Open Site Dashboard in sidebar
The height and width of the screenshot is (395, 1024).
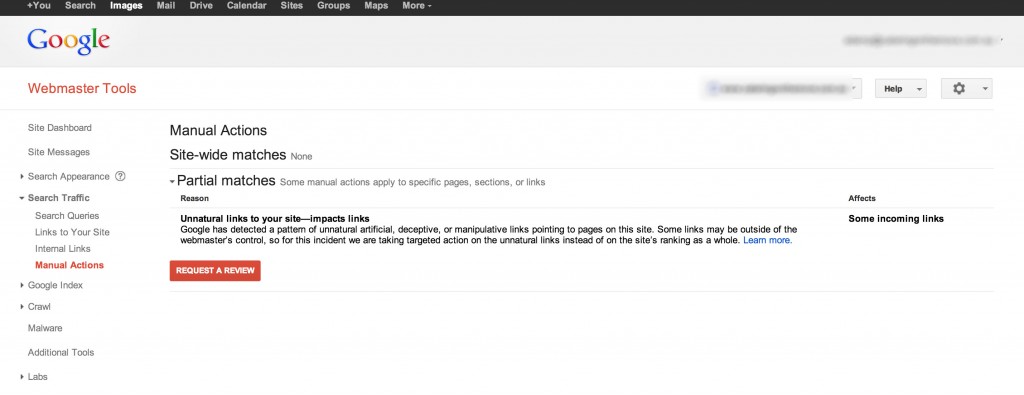point(59,128)
